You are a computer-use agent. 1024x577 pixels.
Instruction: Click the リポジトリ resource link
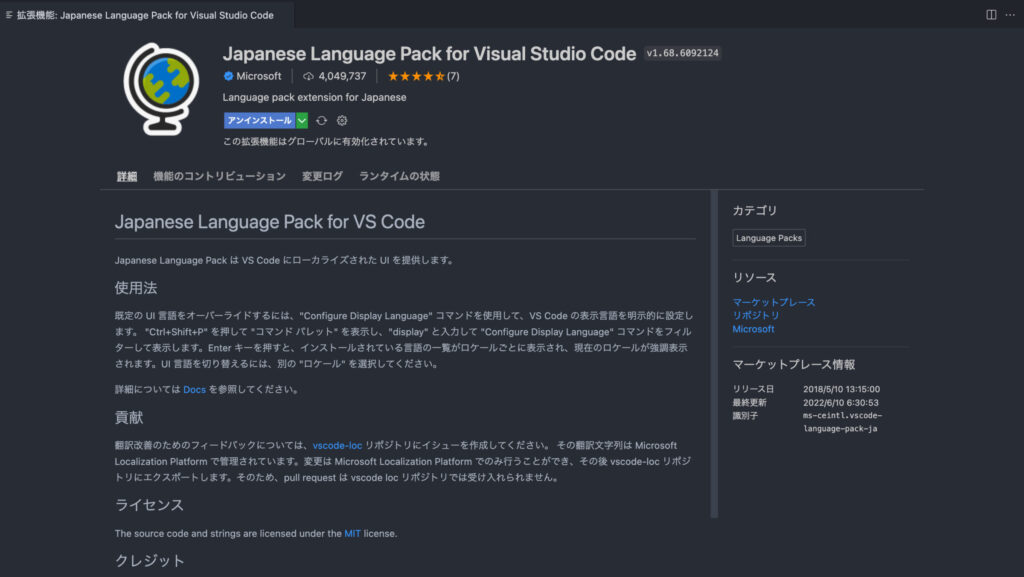pos(756,315)
